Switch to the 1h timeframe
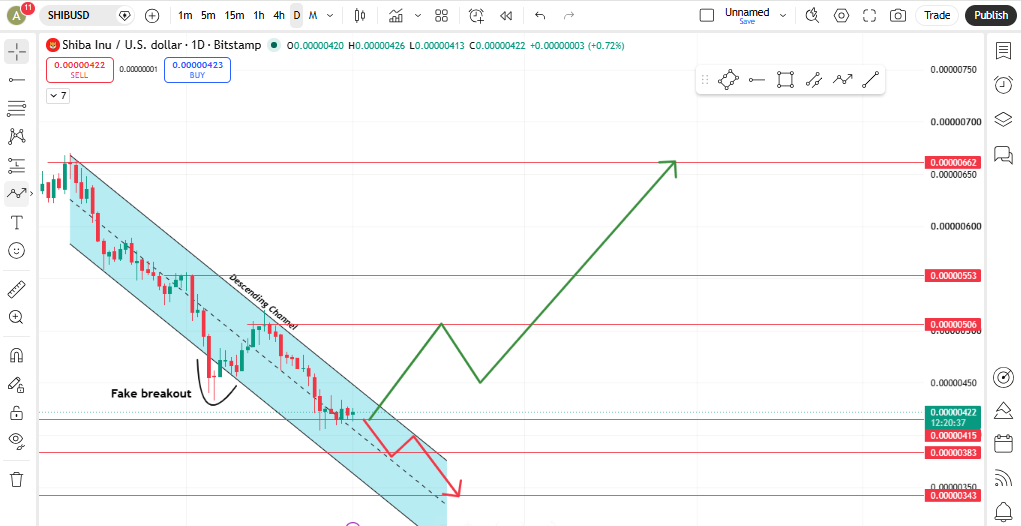The image size is (1021, 526). click(259, 16)
